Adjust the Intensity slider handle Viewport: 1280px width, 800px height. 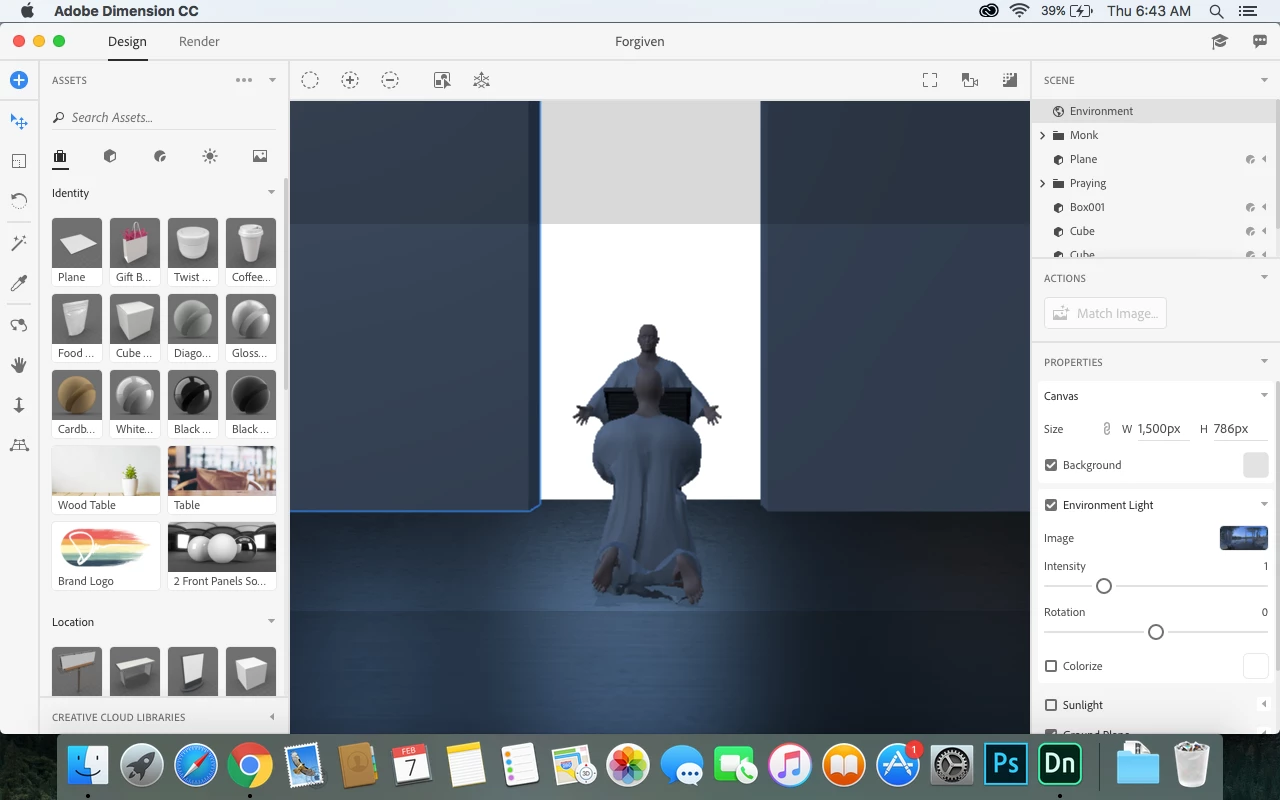1104,586
